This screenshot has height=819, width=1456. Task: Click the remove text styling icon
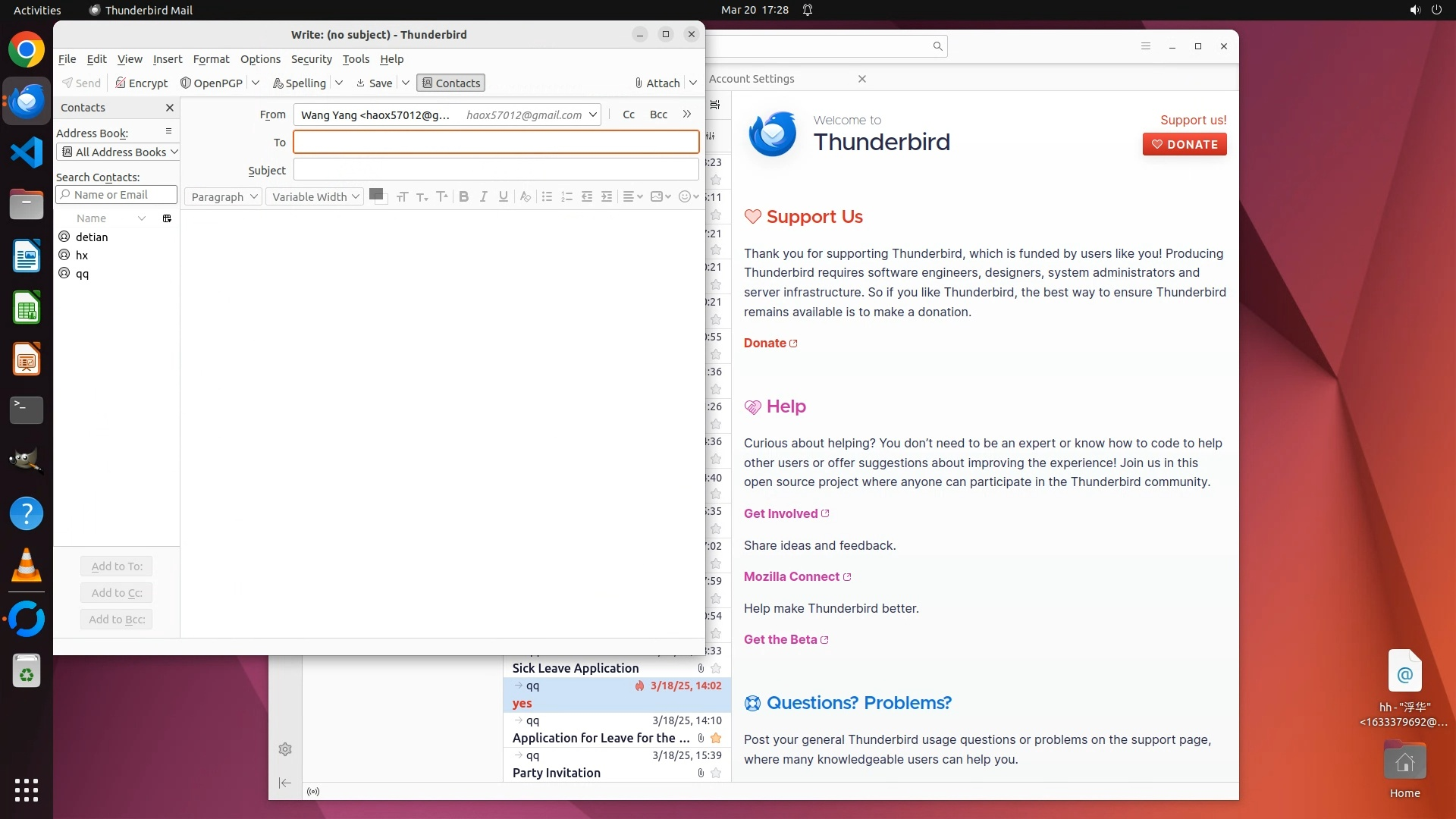click(525, 196)
